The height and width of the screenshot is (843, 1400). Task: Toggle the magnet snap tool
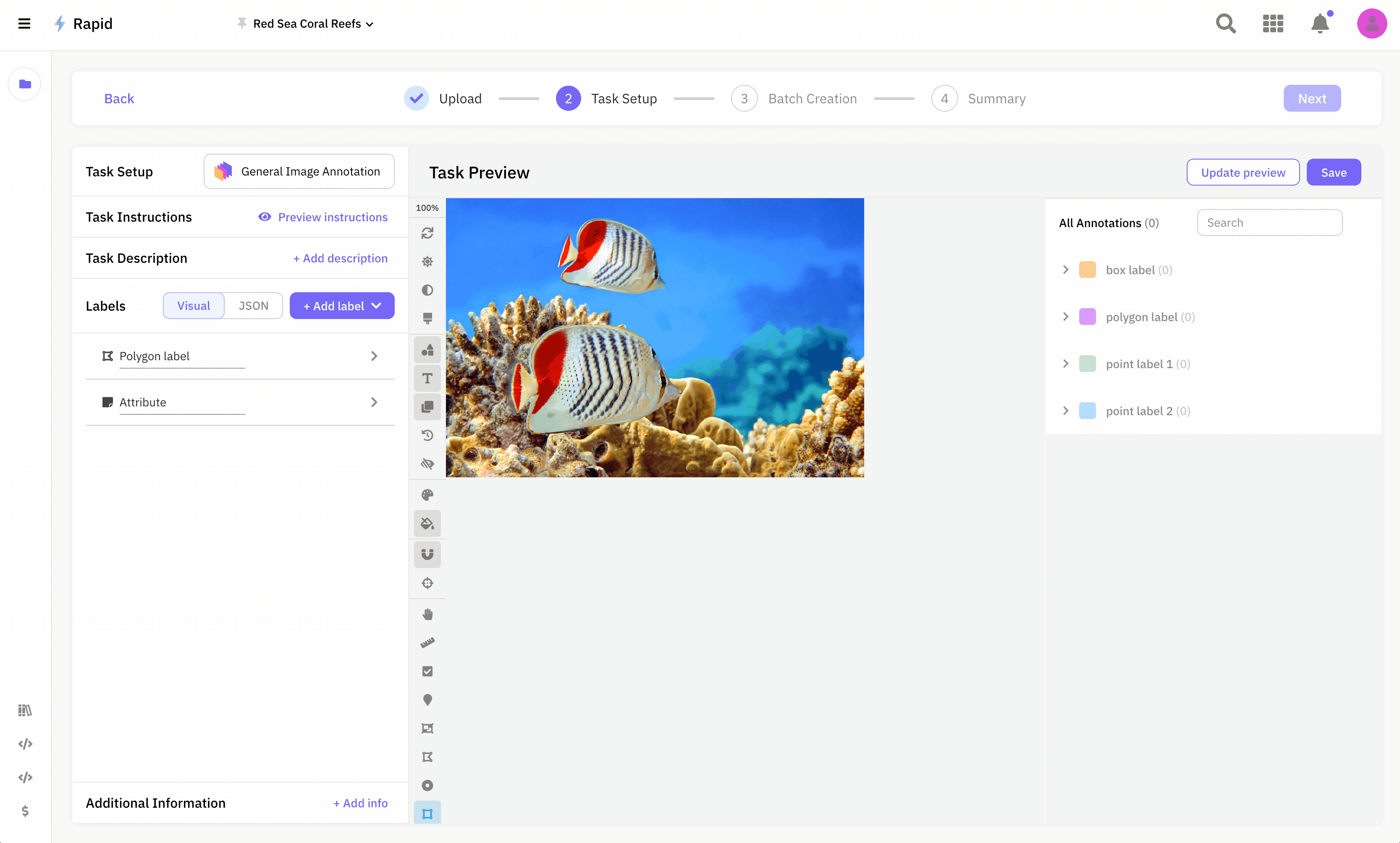427,555
